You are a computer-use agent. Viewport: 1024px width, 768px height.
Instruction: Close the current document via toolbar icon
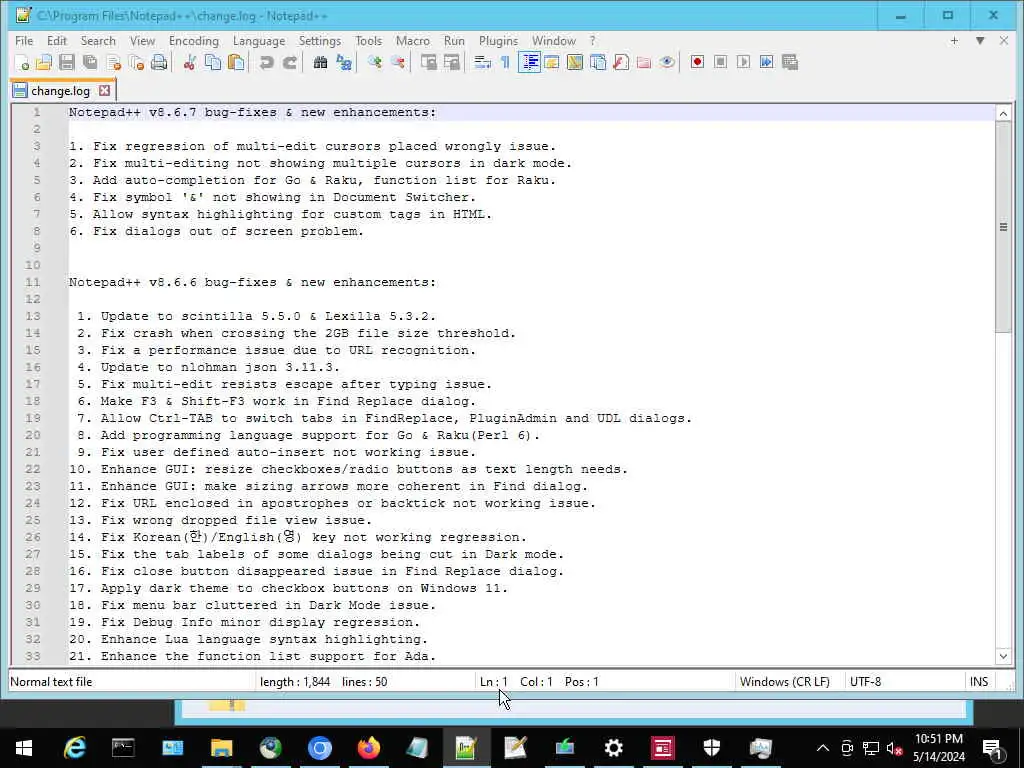click(114, 63)
